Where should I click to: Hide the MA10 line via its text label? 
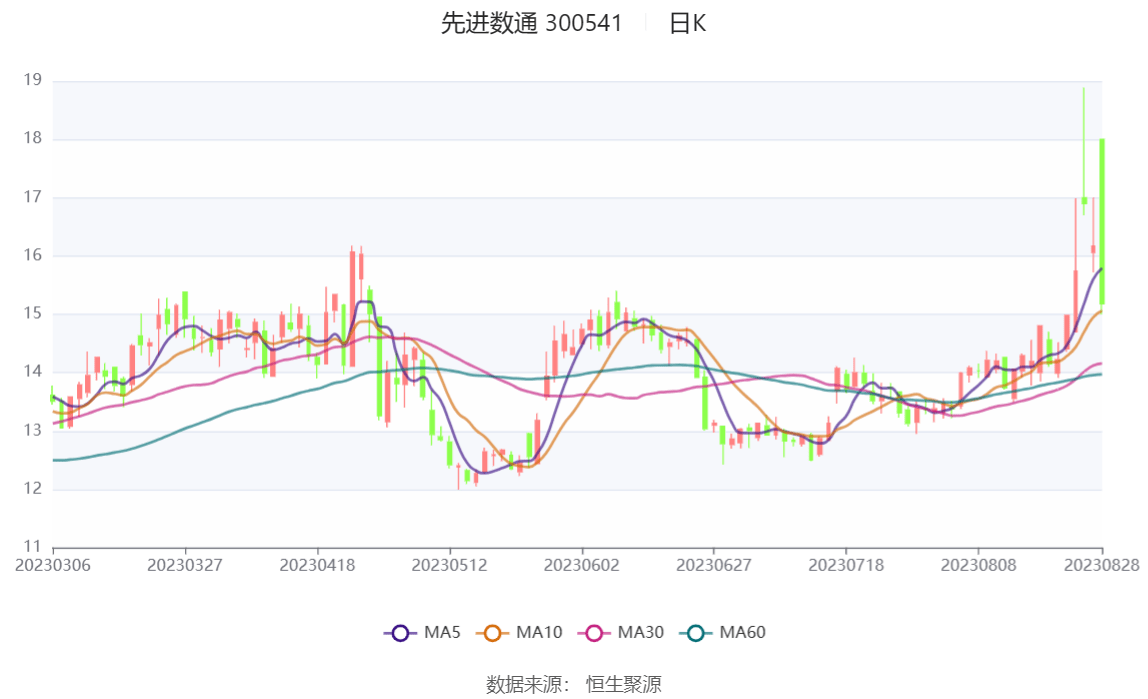pos(539,633)
